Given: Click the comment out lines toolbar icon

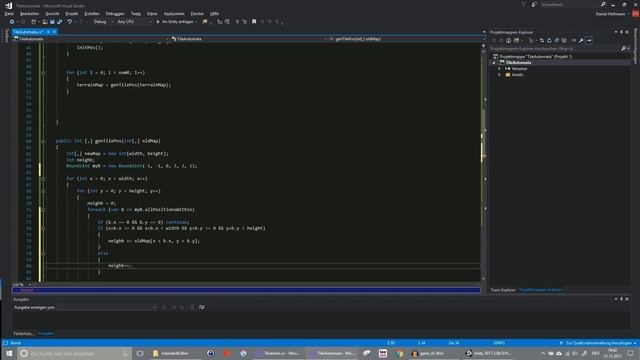Looking at the screenshot, I should pos(237,22).
